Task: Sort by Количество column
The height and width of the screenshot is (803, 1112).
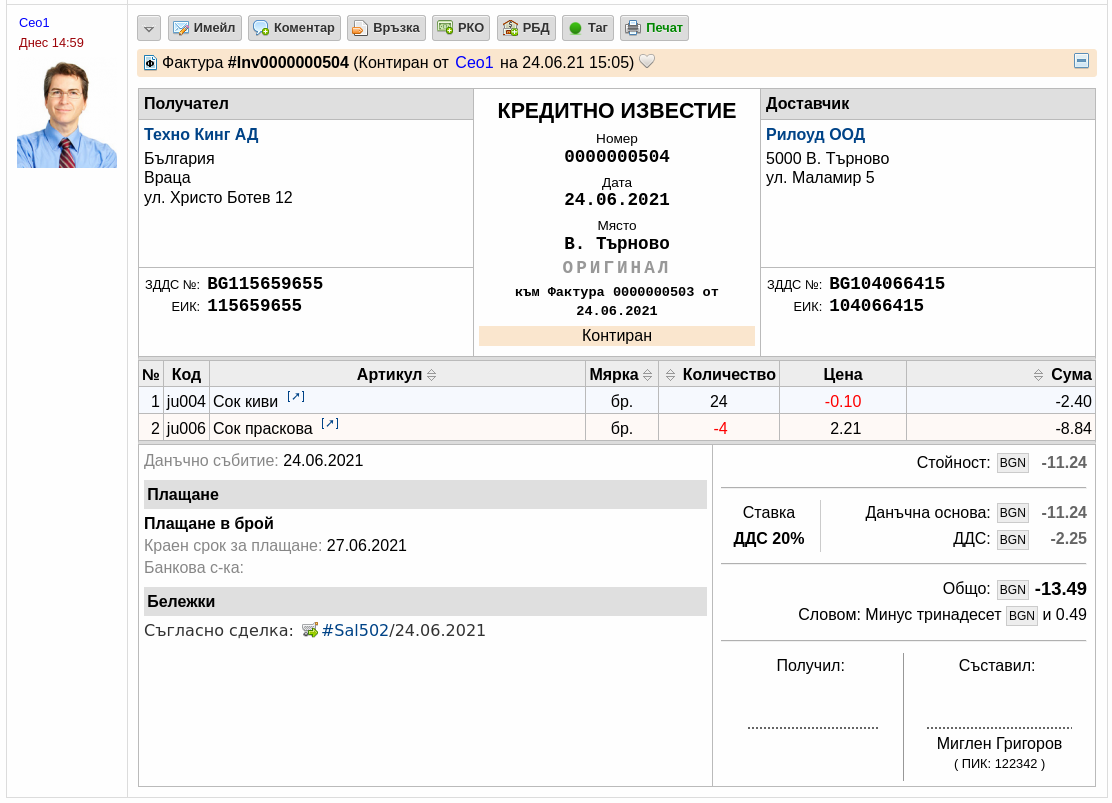Action: [670, 375]
